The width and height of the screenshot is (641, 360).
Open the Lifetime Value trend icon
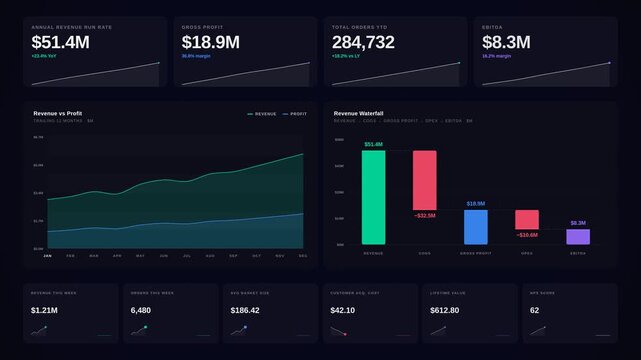pyautogui.click(x=438, y=331)
